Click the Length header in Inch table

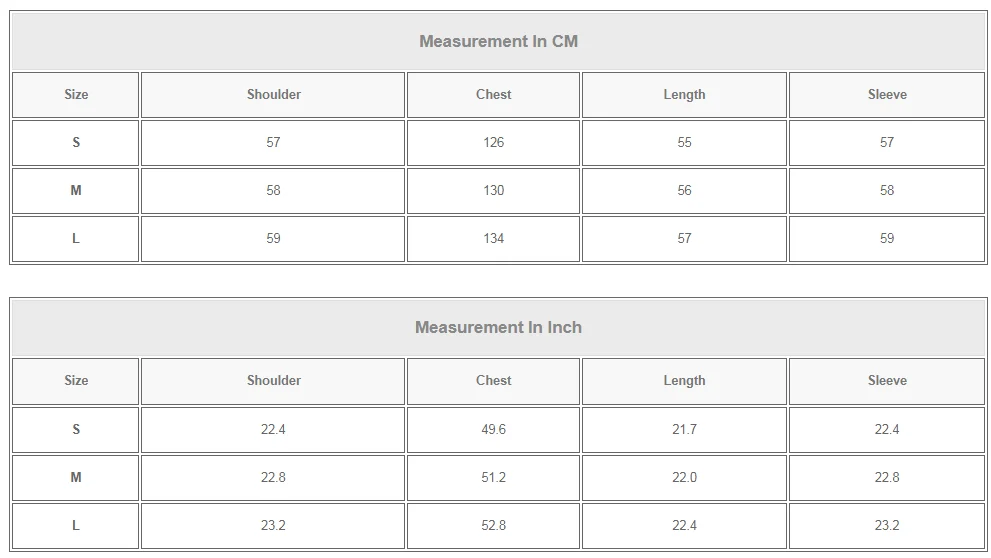pos(684,380)
